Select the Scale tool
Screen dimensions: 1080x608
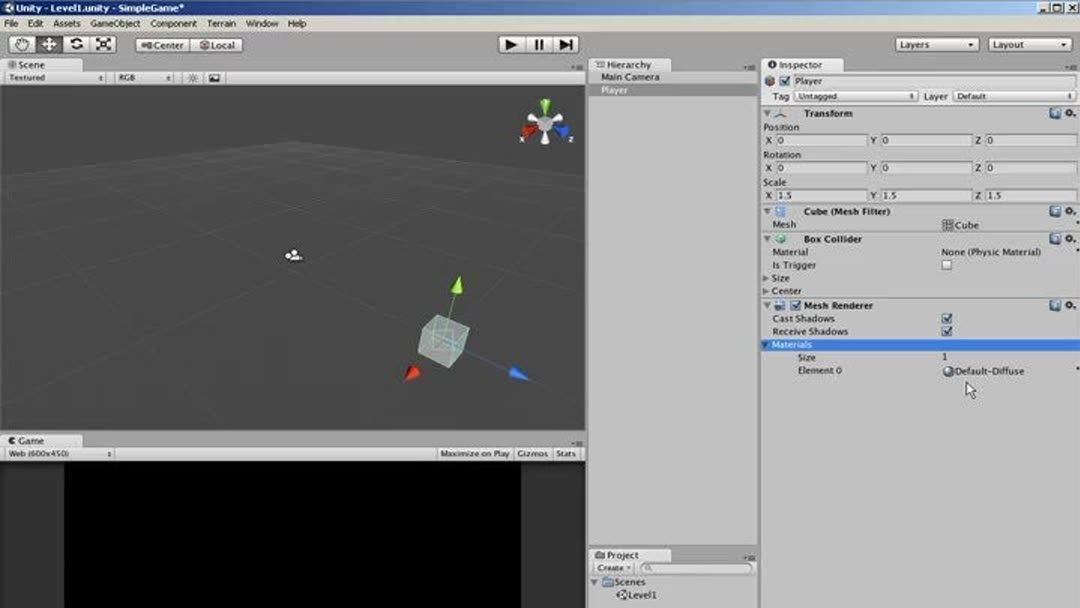(x=101, y=44)
